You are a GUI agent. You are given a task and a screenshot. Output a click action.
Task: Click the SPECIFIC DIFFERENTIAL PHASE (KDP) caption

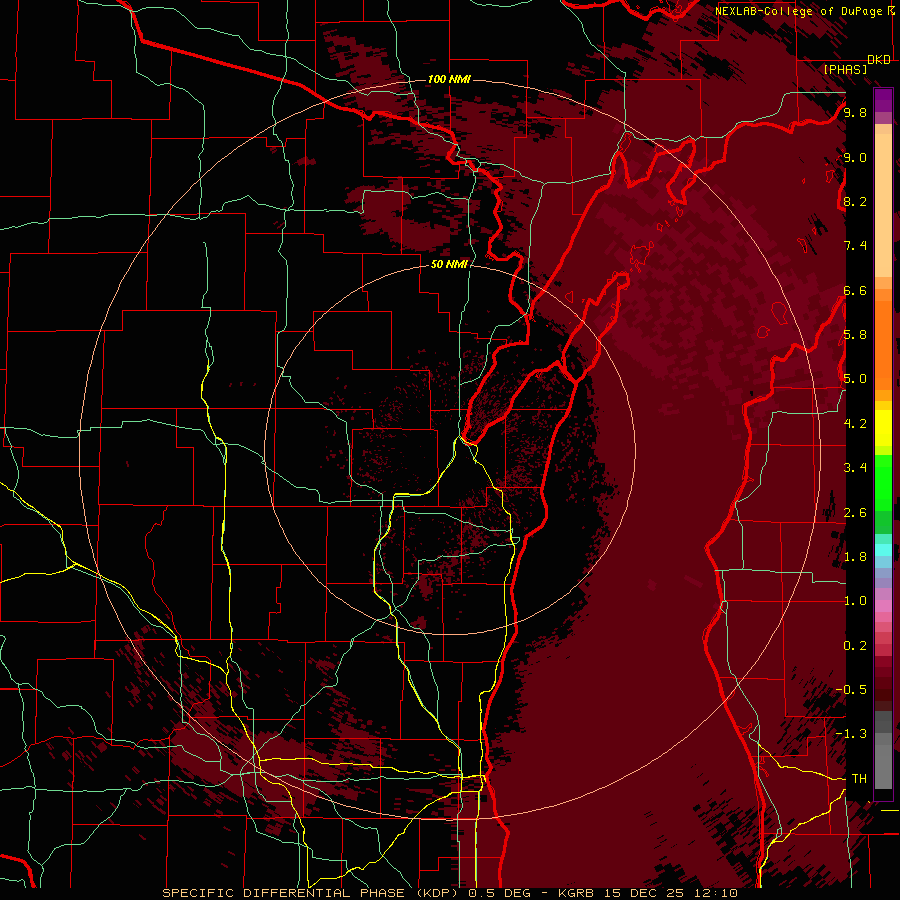(x=312, y=893)
